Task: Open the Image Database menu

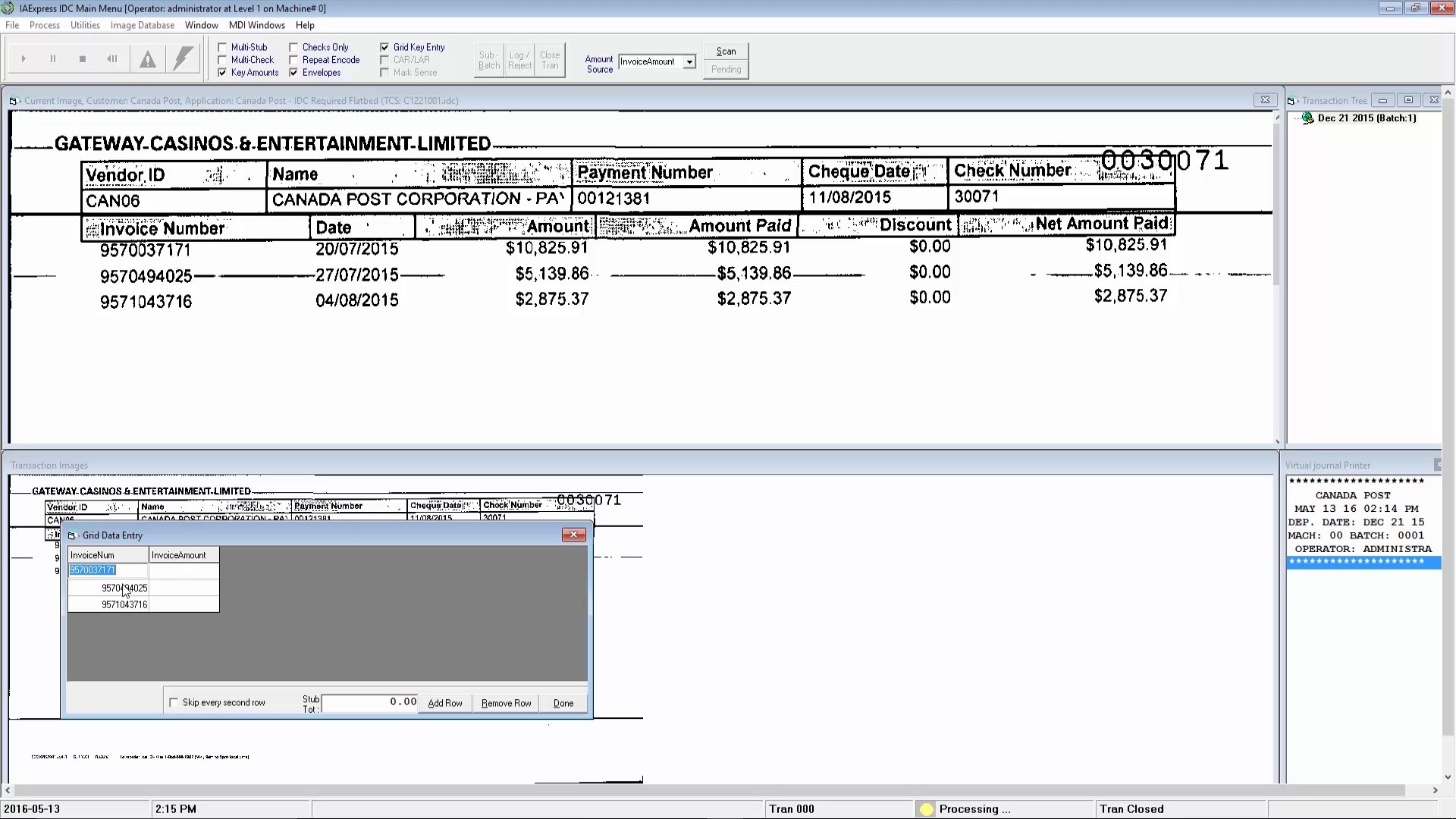Action: tap(143, 25)
